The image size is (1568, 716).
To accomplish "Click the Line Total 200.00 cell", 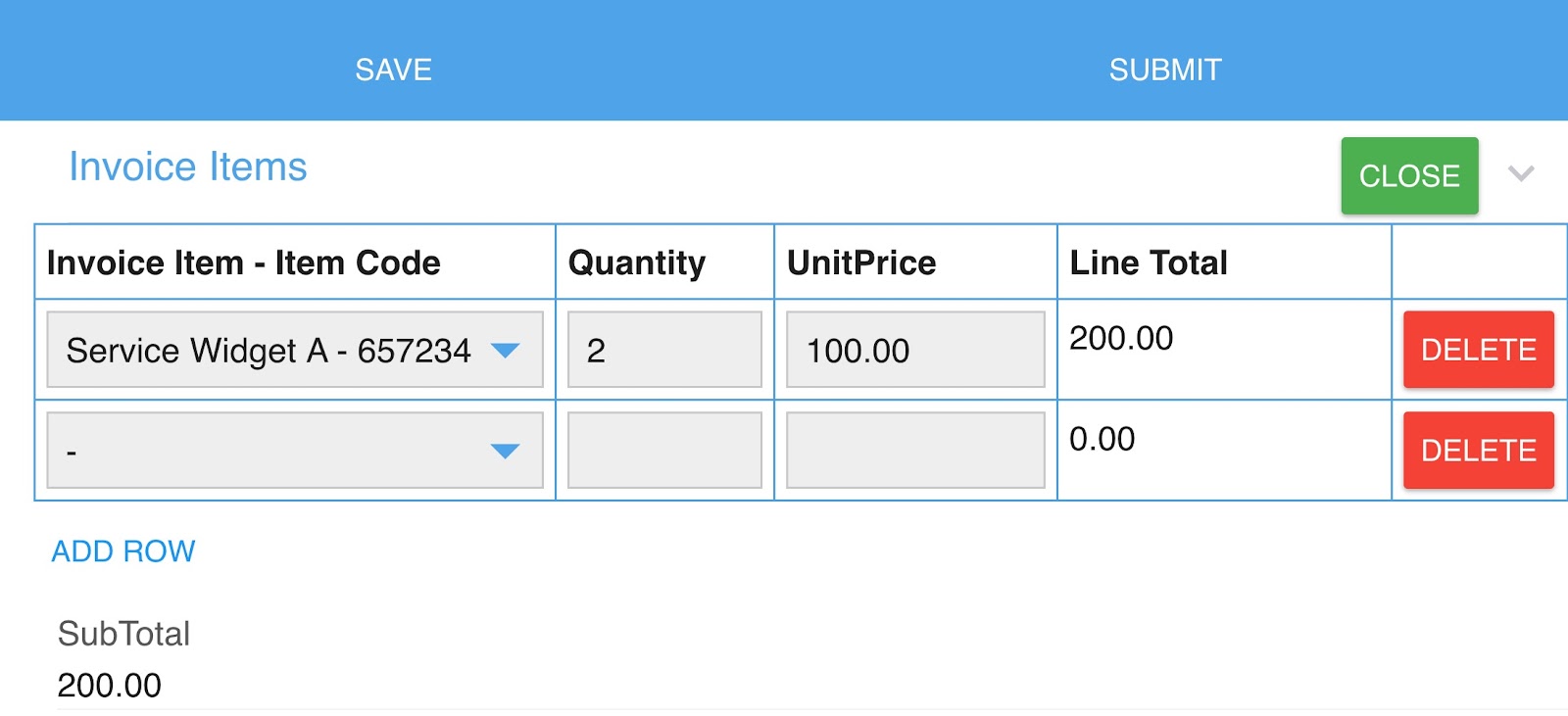I will point(1121,339).
